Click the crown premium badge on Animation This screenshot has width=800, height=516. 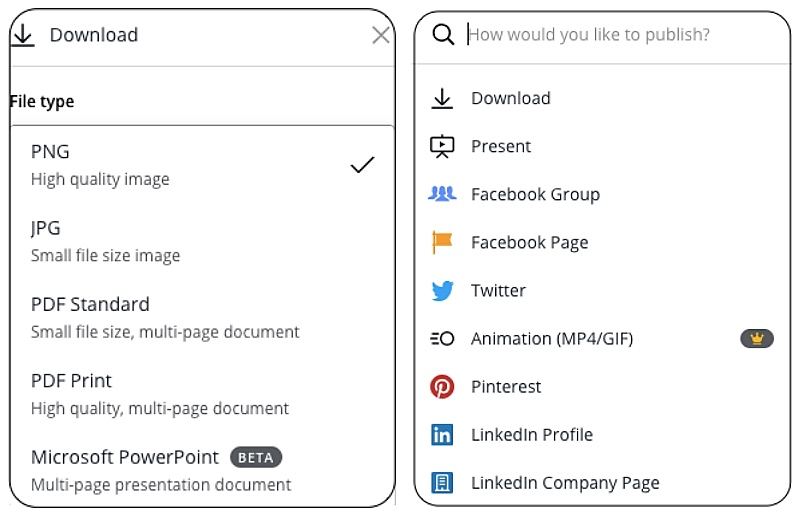click(x=757, y=338)
